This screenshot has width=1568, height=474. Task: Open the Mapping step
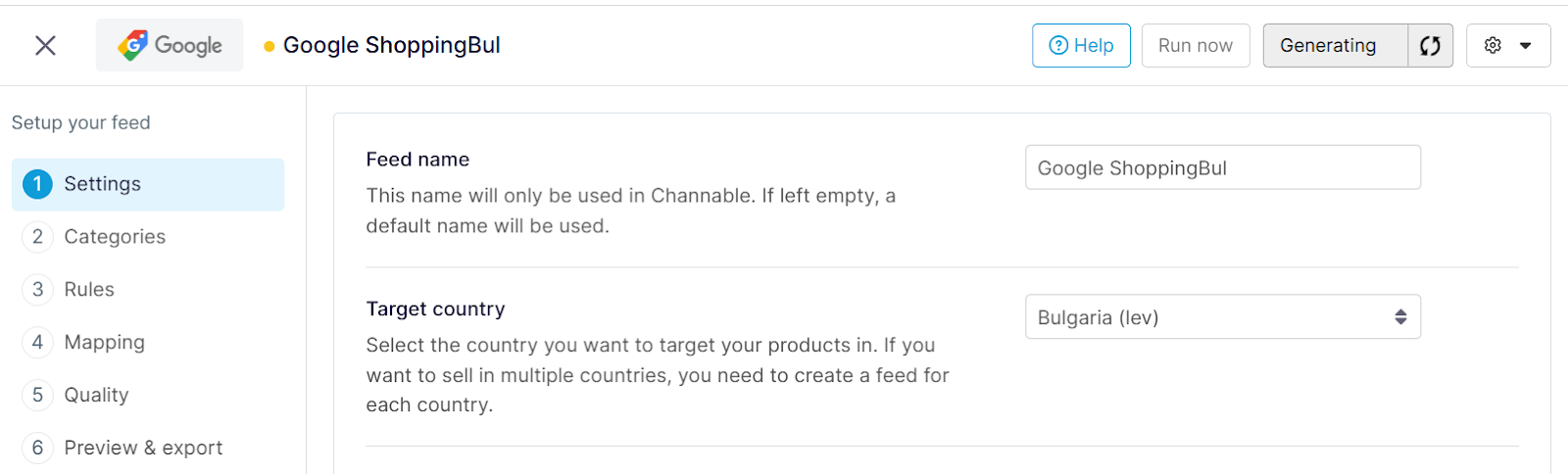point(104,343)
